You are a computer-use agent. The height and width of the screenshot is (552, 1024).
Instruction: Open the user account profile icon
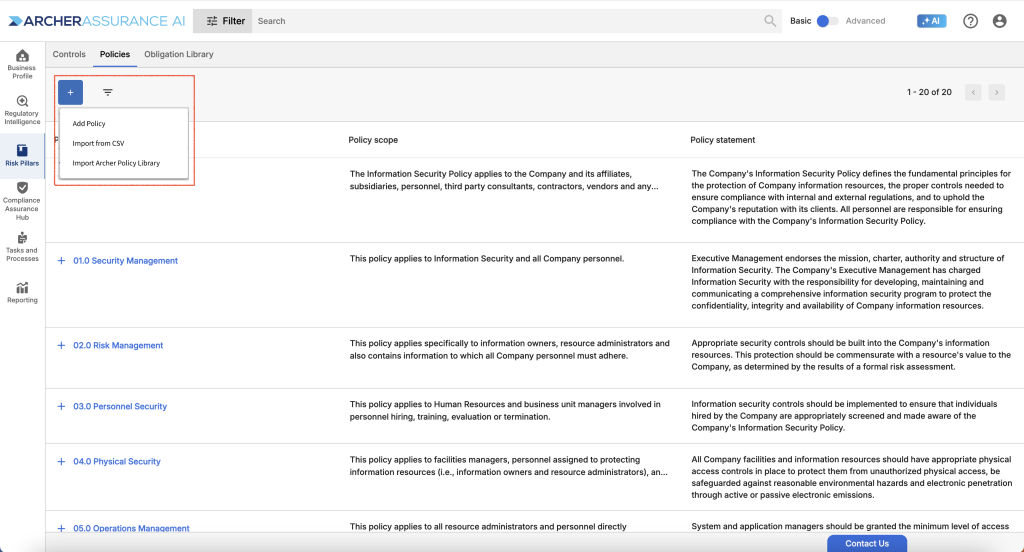999,21
